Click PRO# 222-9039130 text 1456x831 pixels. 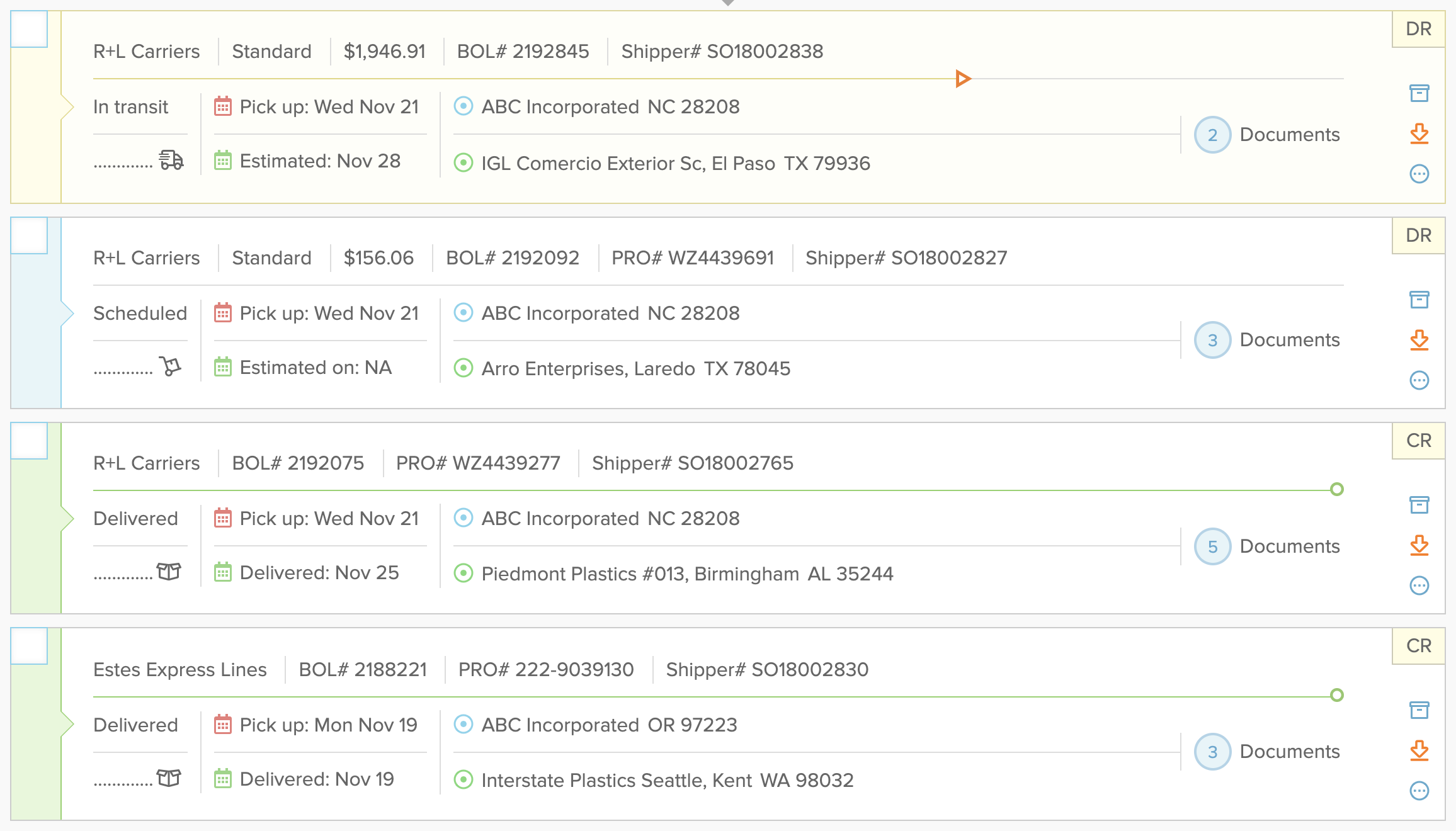[x=546, y=670]
